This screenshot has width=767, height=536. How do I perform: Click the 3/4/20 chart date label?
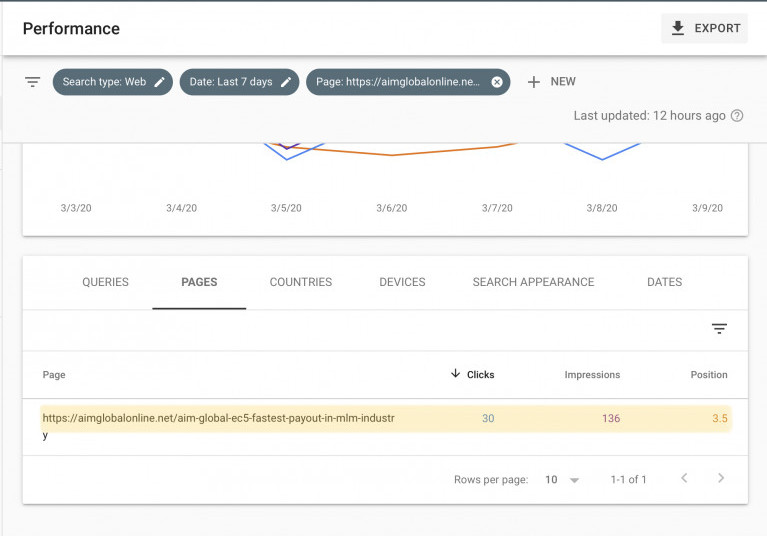181,208
